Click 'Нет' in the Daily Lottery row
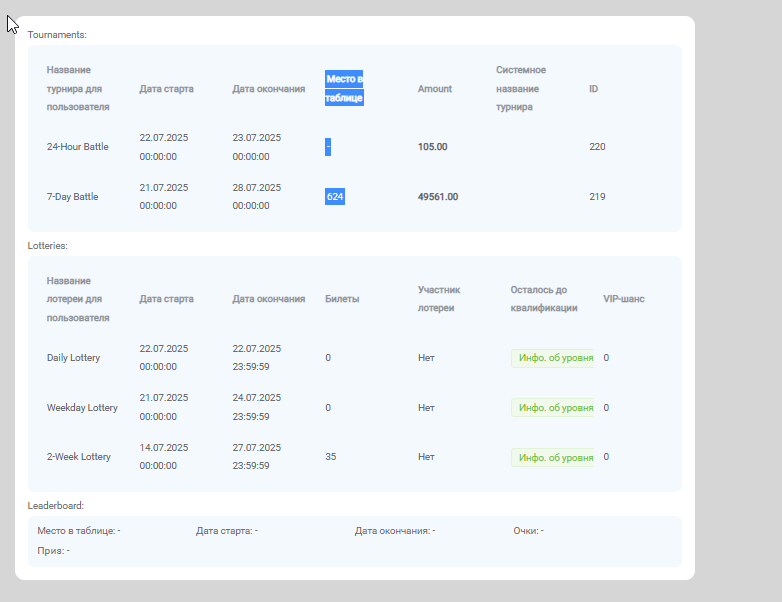 pos(426,358)
